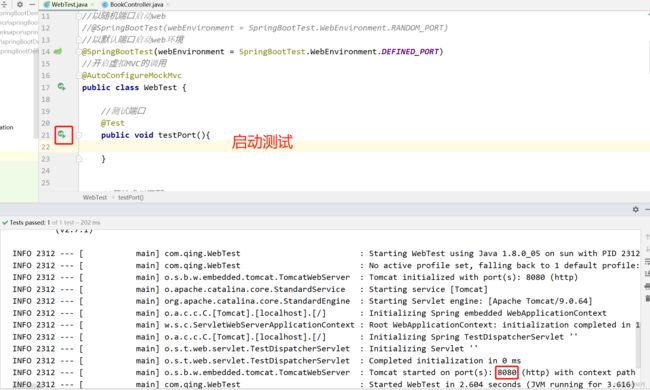Click 'Tomcat initialized with port(s): 8080' log line
This screenshot has width=650, height=390.
point(473,277)
